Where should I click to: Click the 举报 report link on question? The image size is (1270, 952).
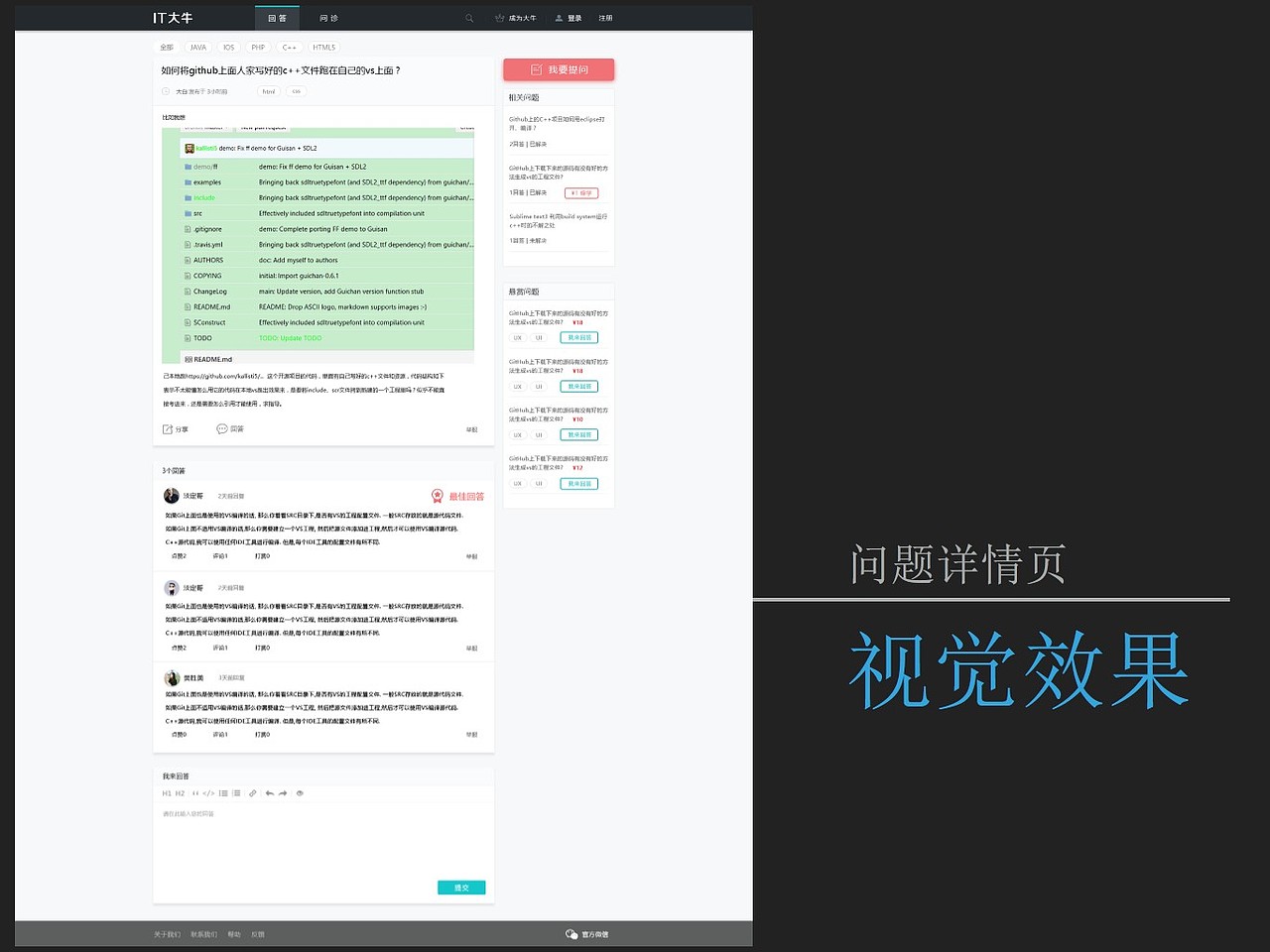click(x=473, y=428)
